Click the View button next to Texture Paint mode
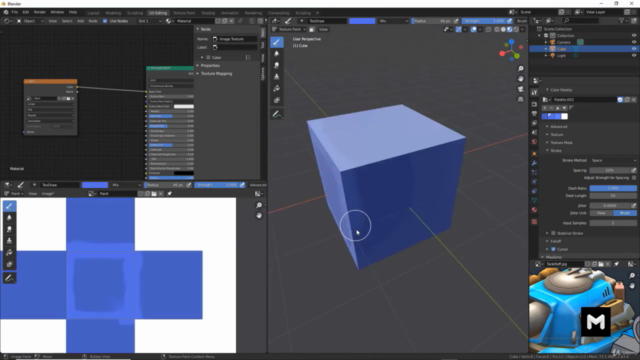The height and width of the screenshot is (360, 640). coord(323,29)
